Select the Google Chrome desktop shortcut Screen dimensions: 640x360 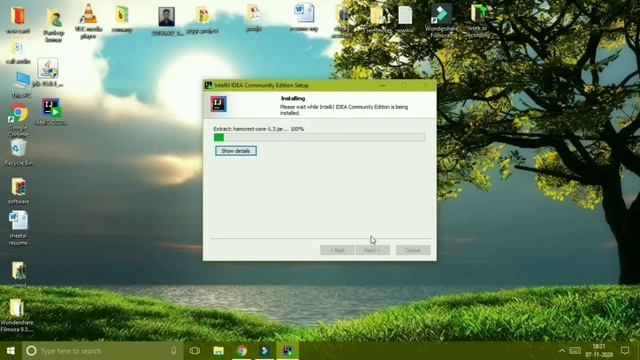(18, 119)
